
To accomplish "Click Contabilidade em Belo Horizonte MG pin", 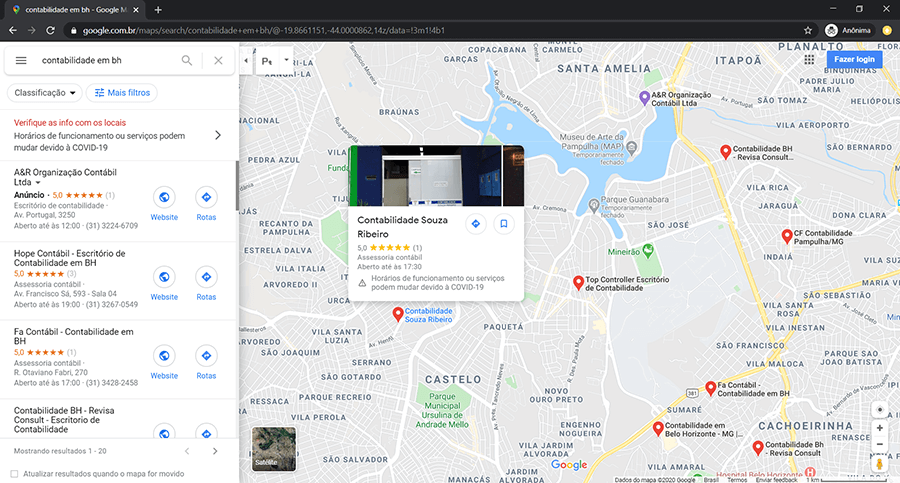I will tap(658, 428).
